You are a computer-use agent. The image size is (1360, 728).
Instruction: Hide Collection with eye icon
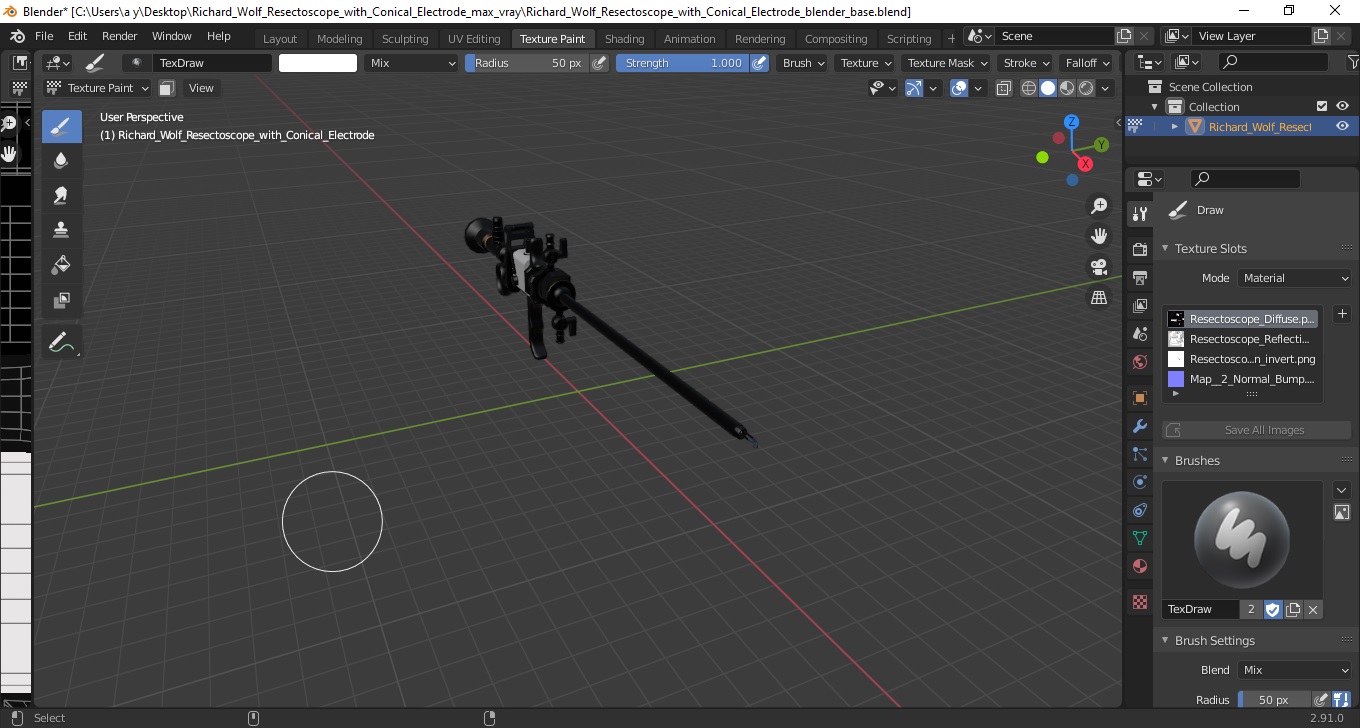[x=1342, y=106]
